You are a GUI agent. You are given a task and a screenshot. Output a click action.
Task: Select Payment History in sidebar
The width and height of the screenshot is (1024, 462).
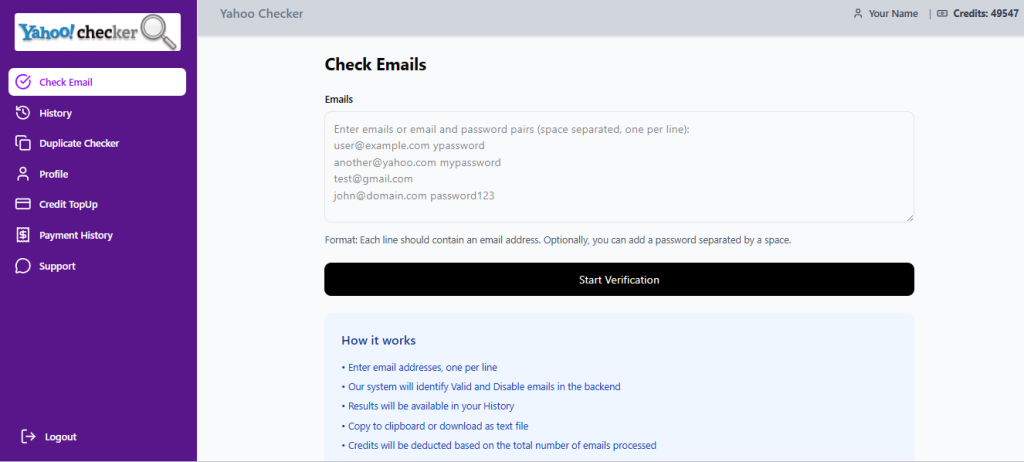(76, 235)
